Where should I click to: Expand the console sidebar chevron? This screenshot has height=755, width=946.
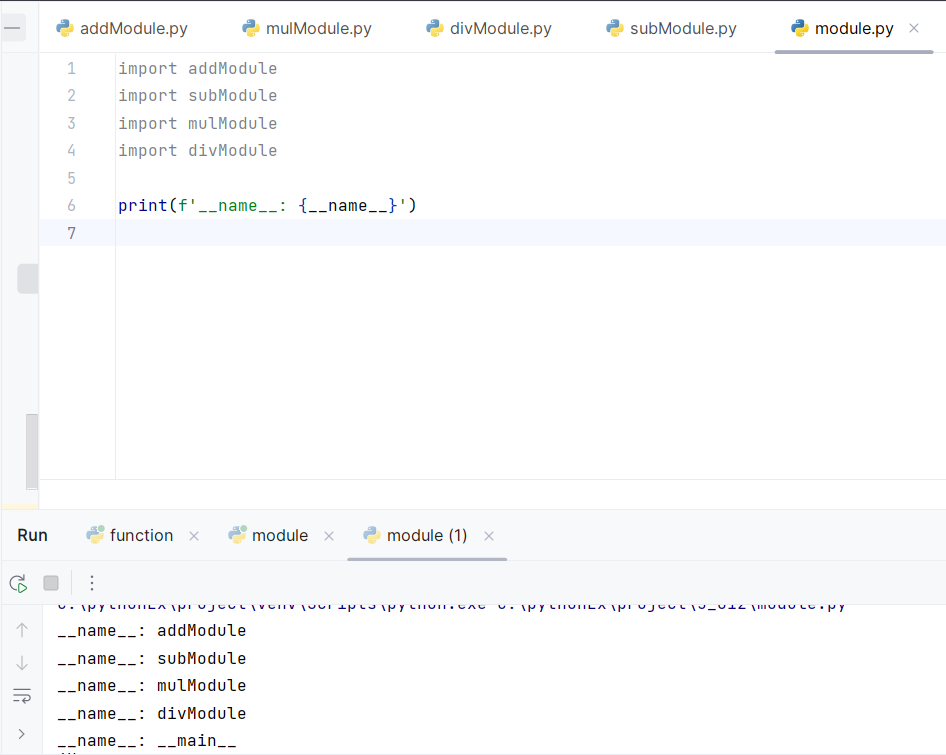point(22,734)
